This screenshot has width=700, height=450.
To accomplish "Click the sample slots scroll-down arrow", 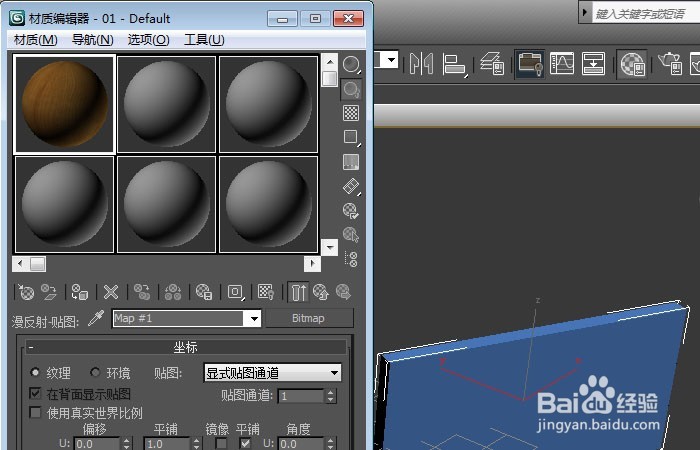I will [329, 247].
